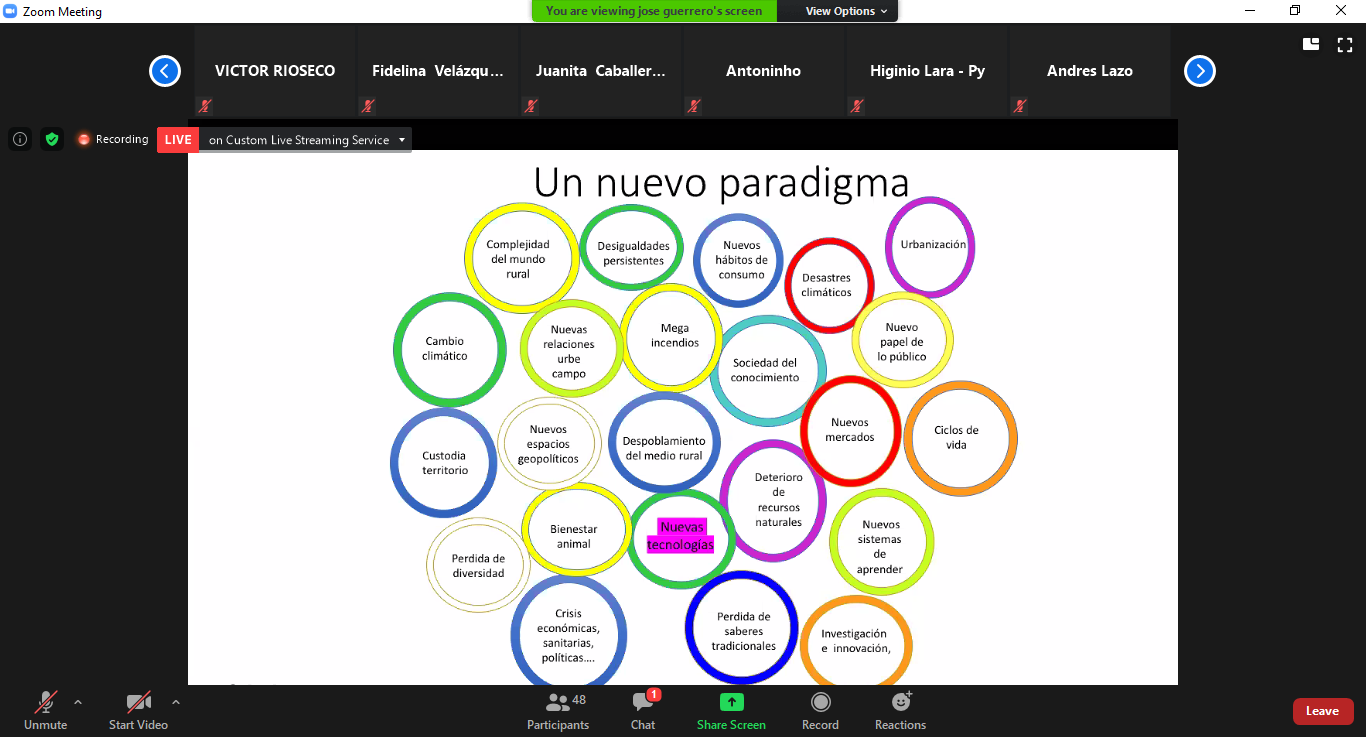Start recording with the Record button
This screenshot has width=1366, height=737.
[820, 709]
